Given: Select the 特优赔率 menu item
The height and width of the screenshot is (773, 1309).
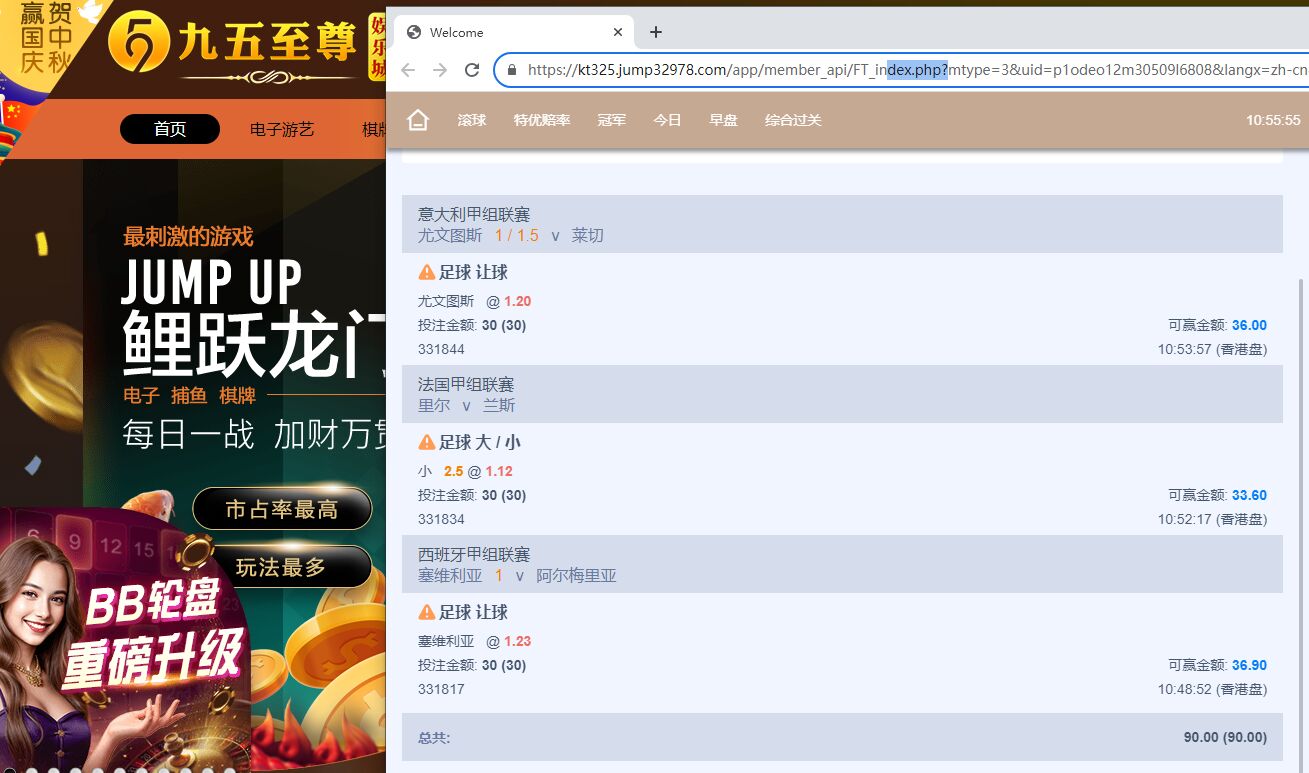Looking at the screenshot, I should (x=542, y=120).
